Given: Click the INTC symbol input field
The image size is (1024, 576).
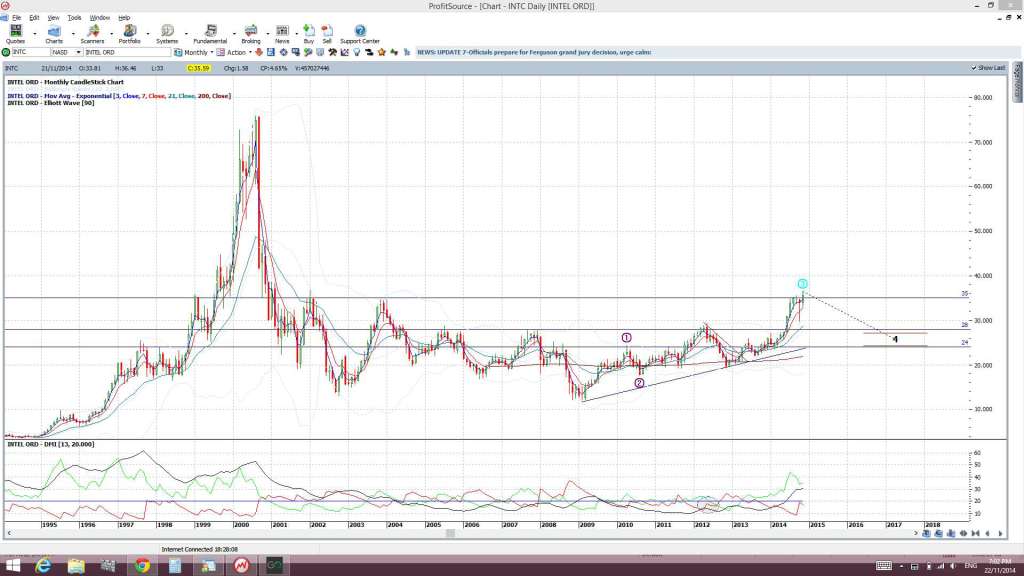Looking at the screenshot, I should 31,52.
